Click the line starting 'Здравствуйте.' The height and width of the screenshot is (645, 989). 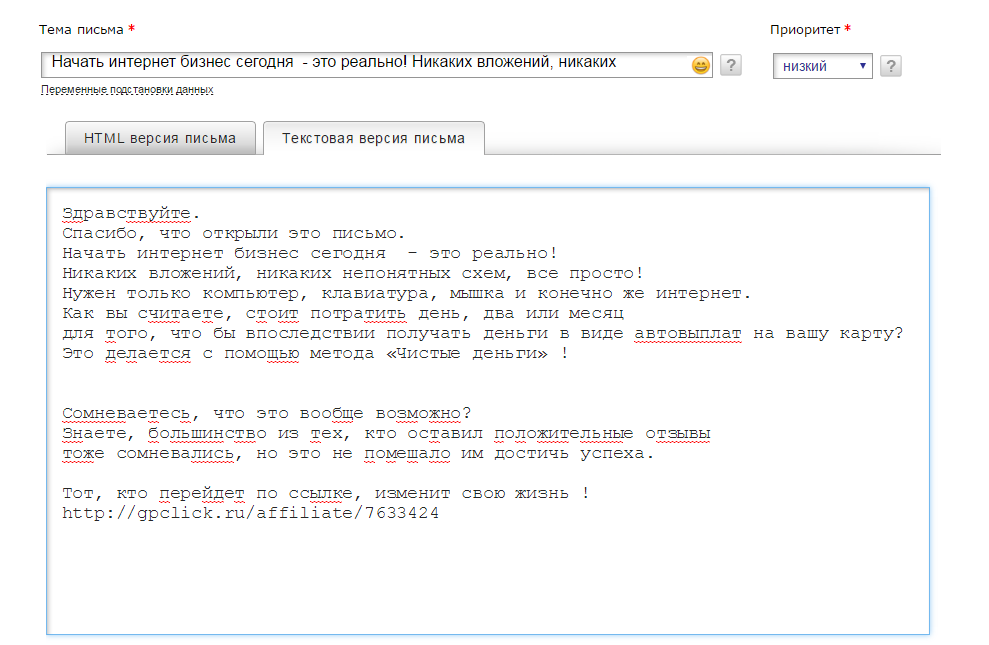(x=131, y=214)
